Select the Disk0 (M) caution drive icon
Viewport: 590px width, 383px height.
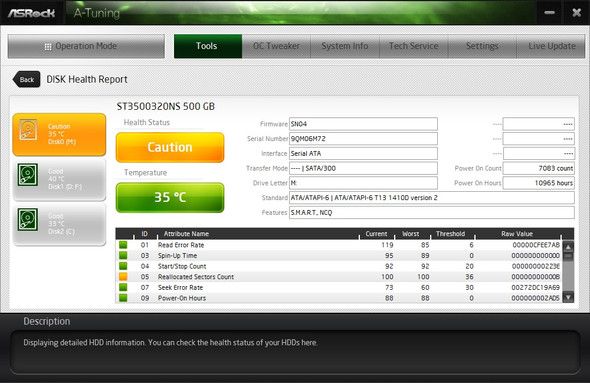tap(28, 130)
